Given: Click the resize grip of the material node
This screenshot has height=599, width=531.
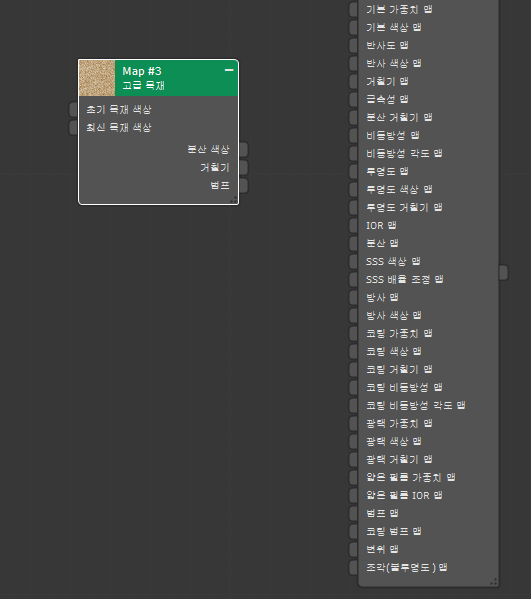Looking at the screenshot, I should [x=494, y=582].
